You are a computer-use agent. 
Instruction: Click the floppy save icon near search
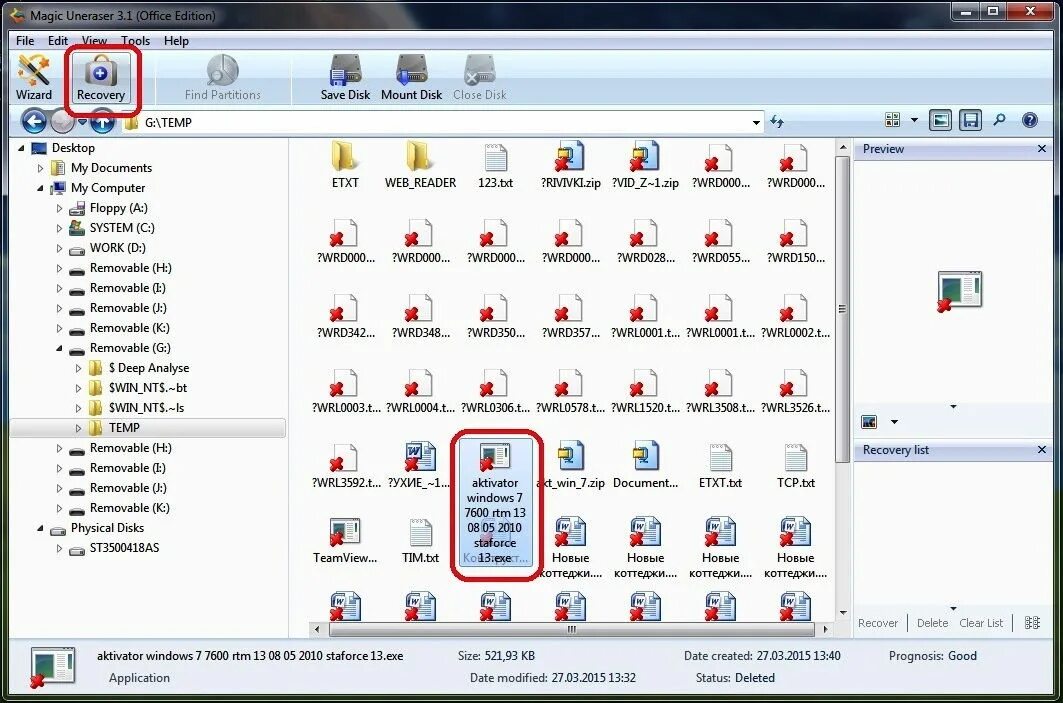[971, 121]
